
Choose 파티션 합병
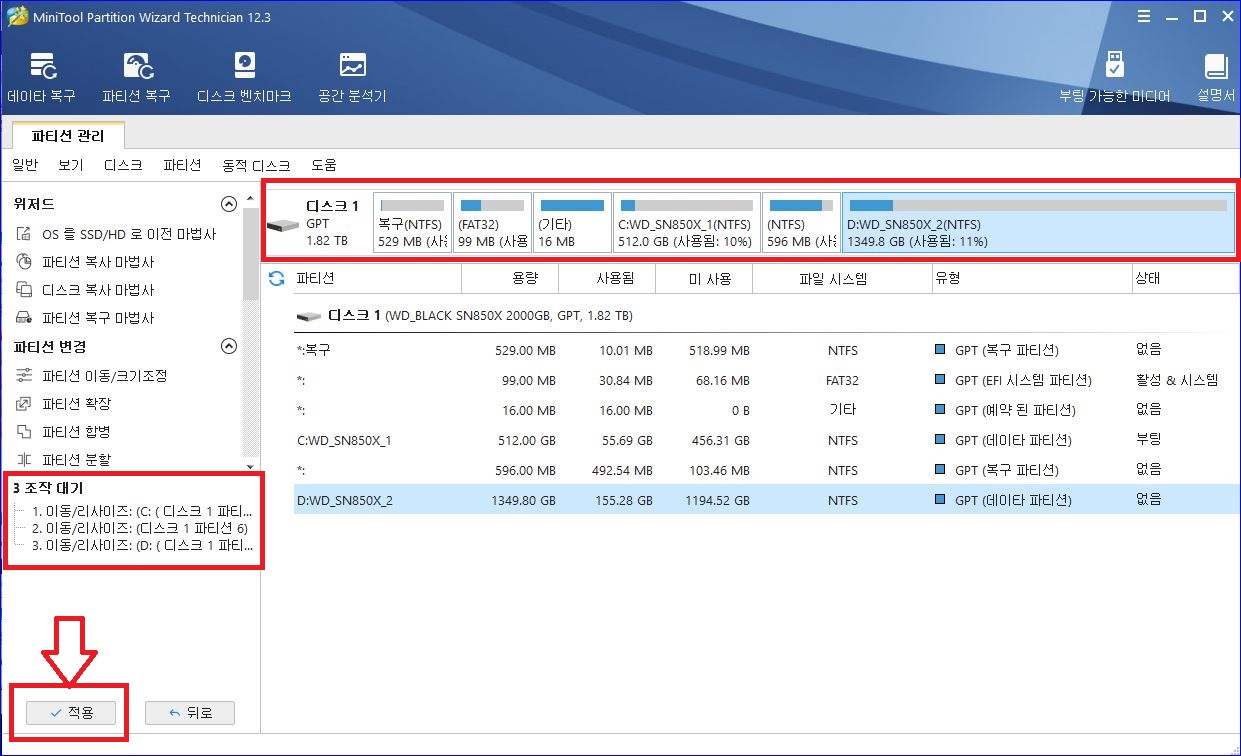[64, 432]
